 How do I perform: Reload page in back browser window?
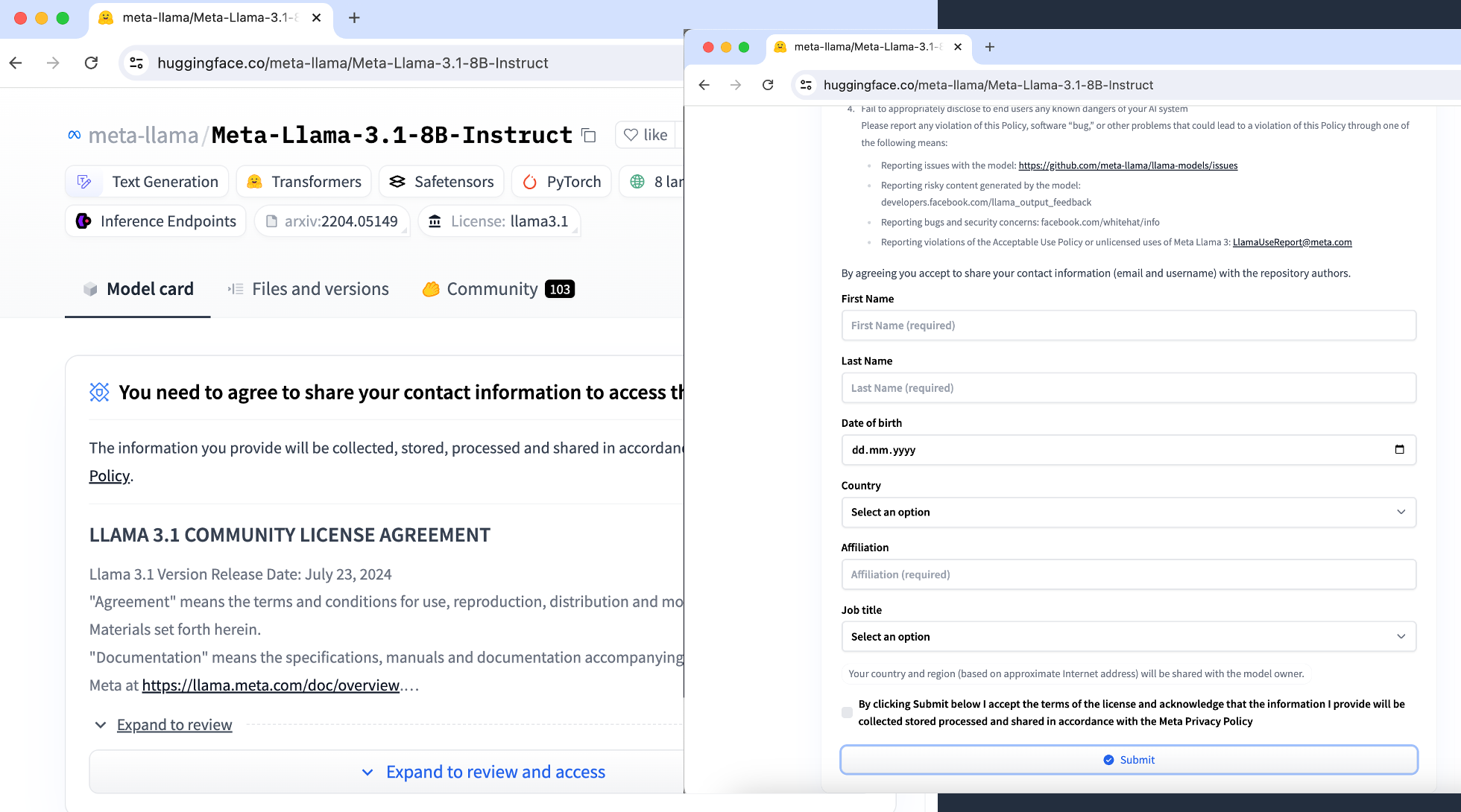tap(91, 63)
